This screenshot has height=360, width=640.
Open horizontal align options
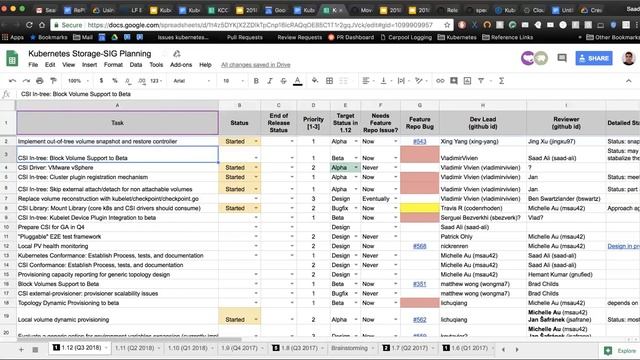(368, 81)
